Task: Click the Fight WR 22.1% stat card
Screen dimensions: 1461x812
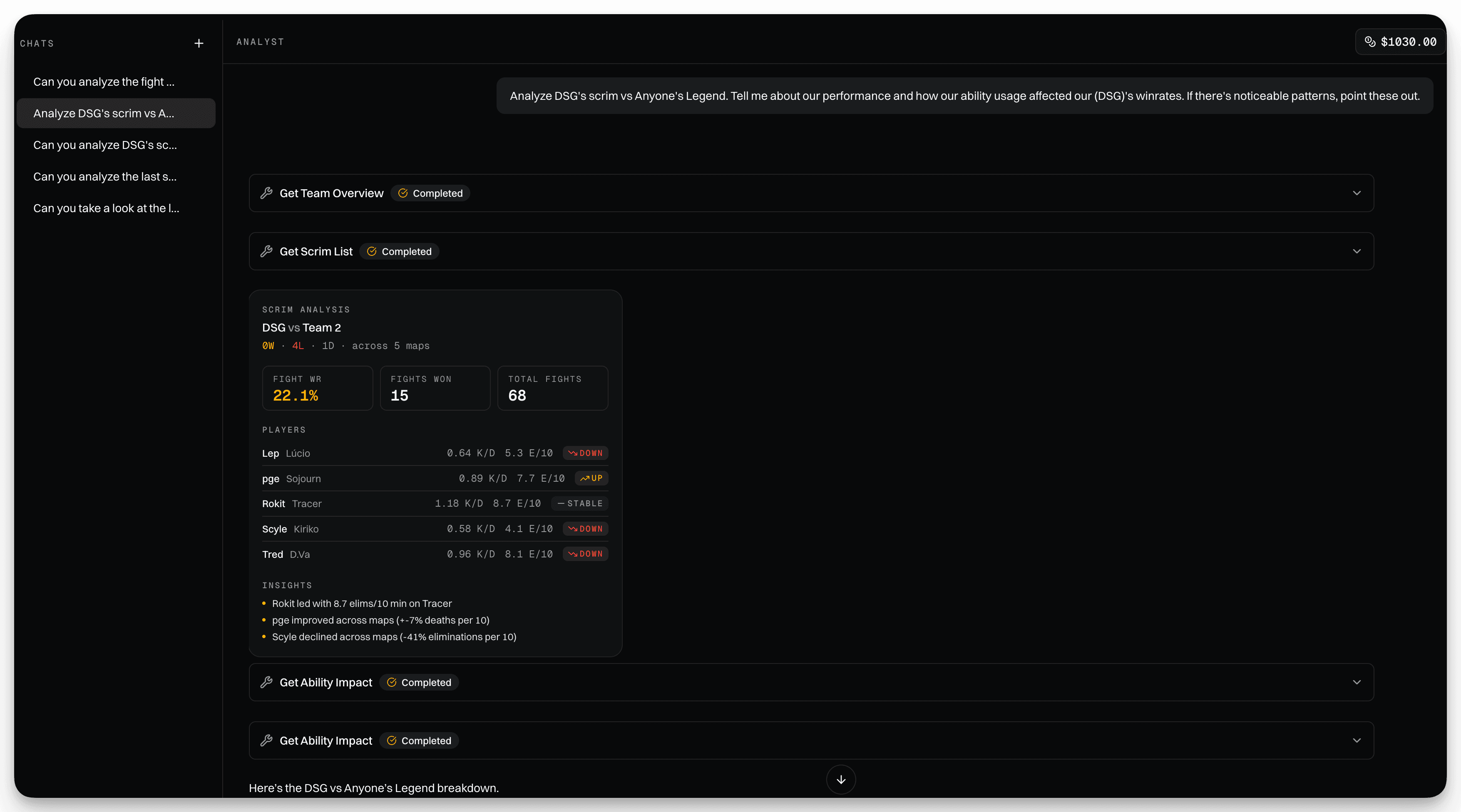Action: 318,388
